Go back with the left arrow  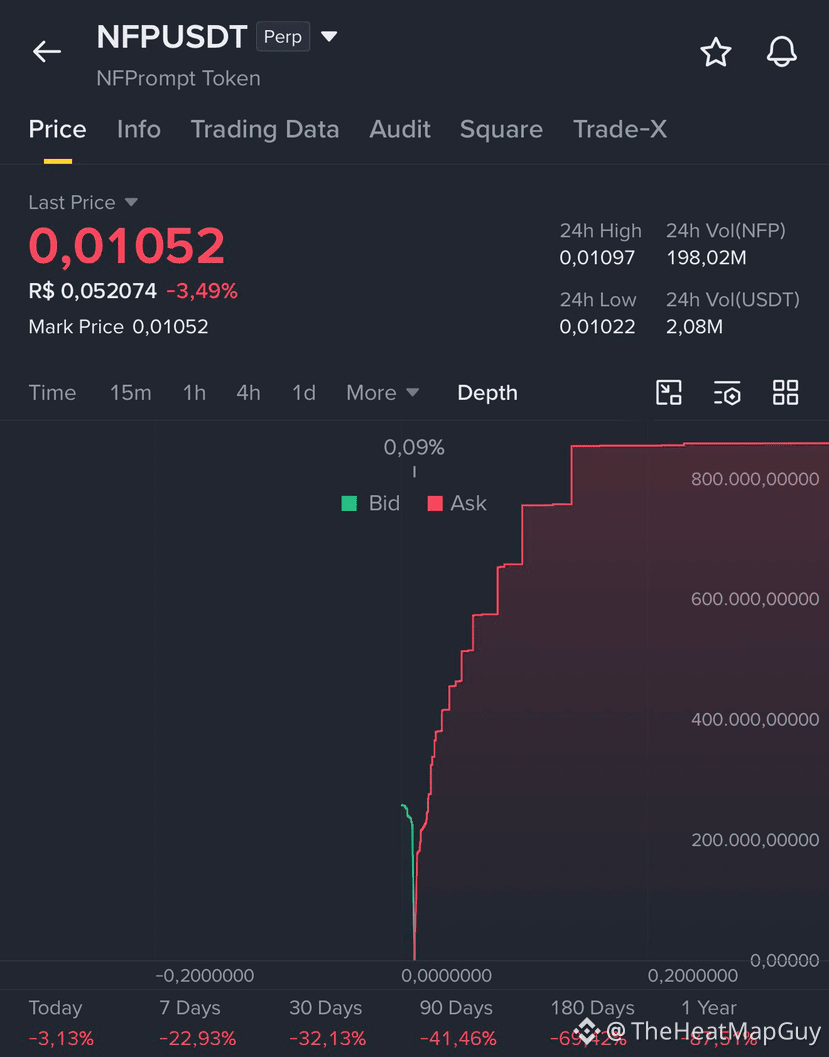point(47,51)
